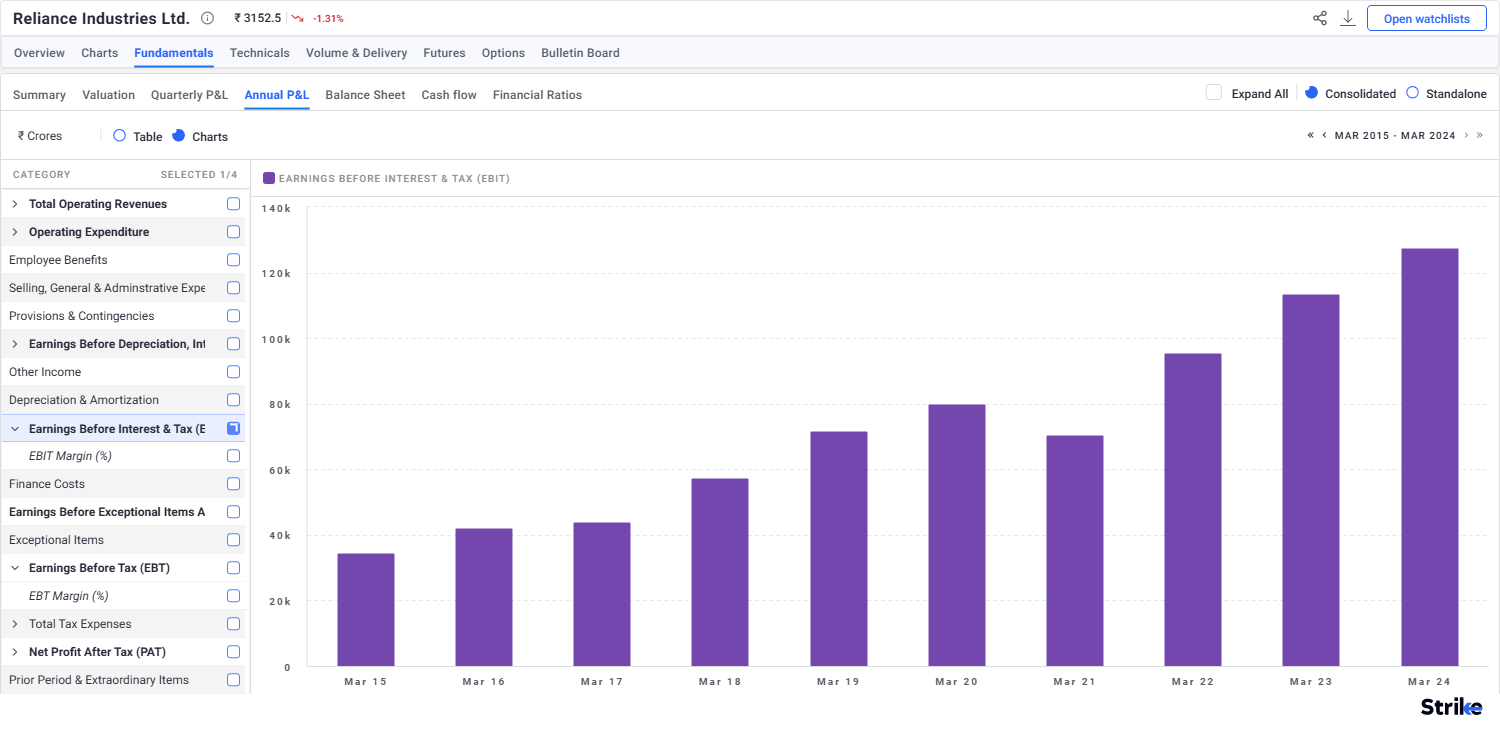Go to the previous period with single-left arrow

click(1324, 135)
